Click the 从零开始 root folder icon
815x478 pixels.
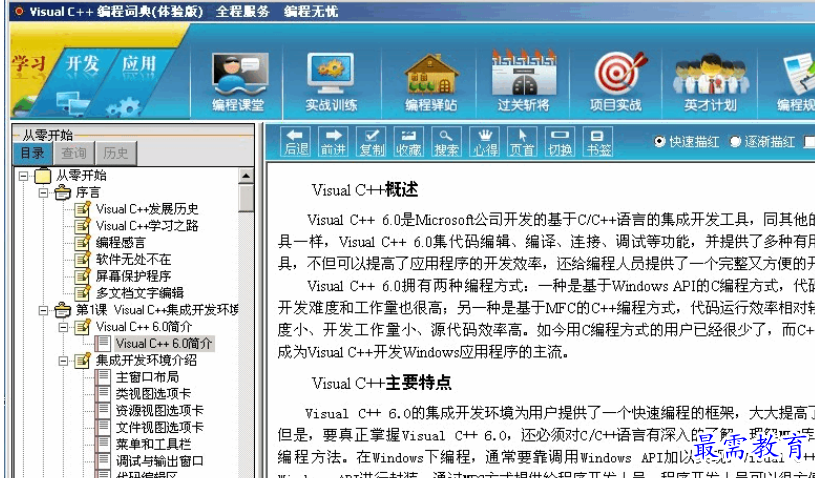click(43, 176)
